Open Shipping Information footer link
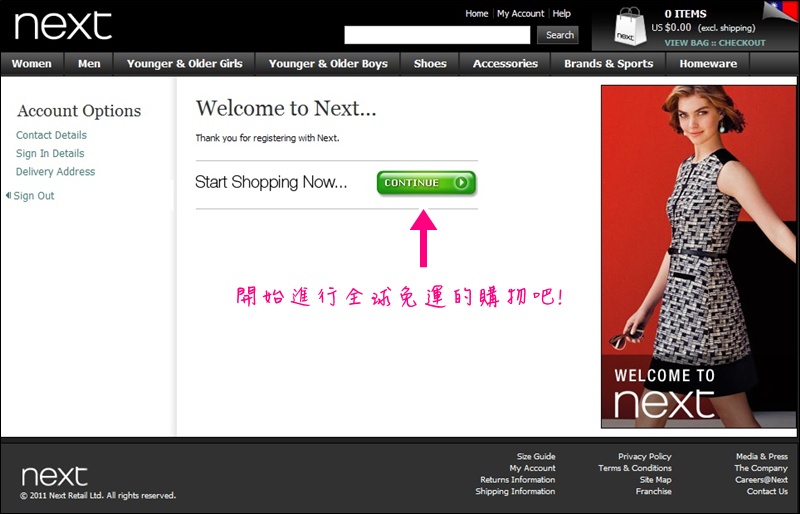 (515, 492)
